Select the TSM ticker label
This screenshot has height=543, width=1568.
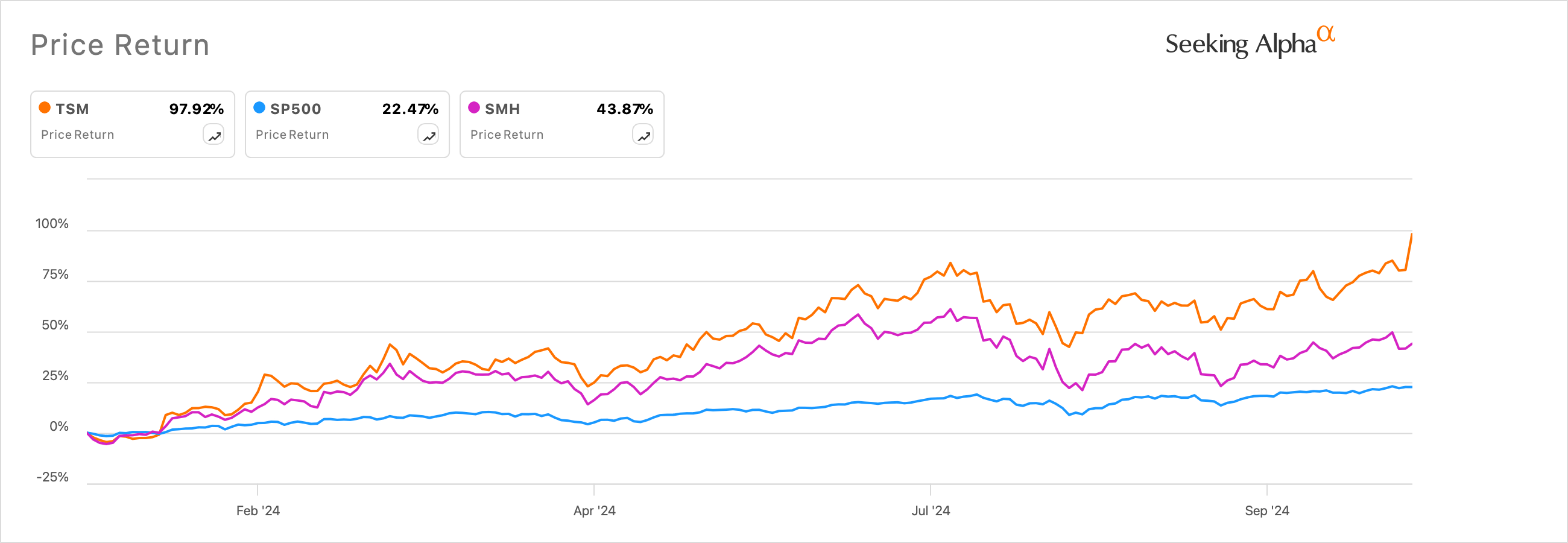[72, 109]
